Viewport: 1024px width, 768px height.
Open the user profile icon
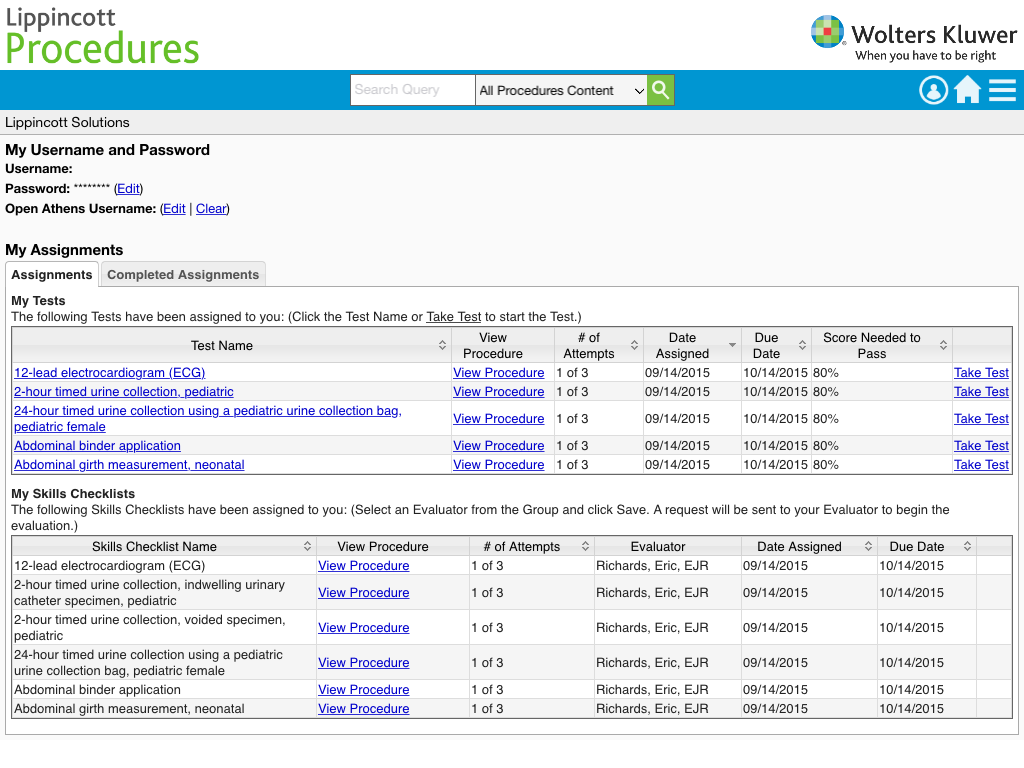point(933,90)
